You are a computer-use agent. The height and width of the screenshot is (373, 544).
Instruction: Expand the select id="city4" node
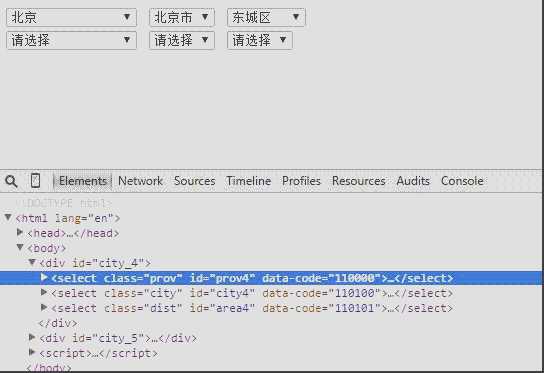44,293
